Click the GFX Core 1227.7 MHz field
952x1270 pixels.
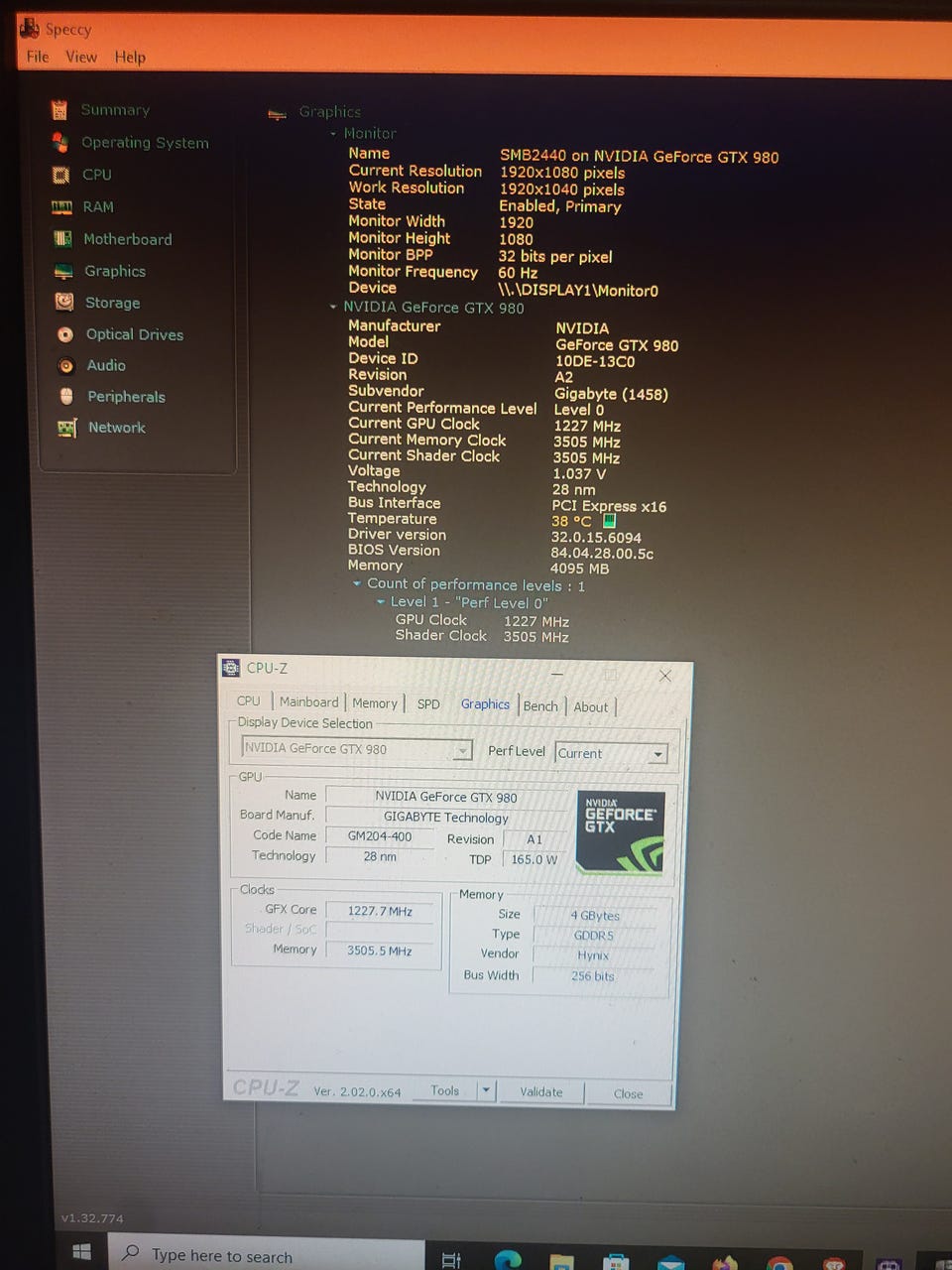click(380, 911)
